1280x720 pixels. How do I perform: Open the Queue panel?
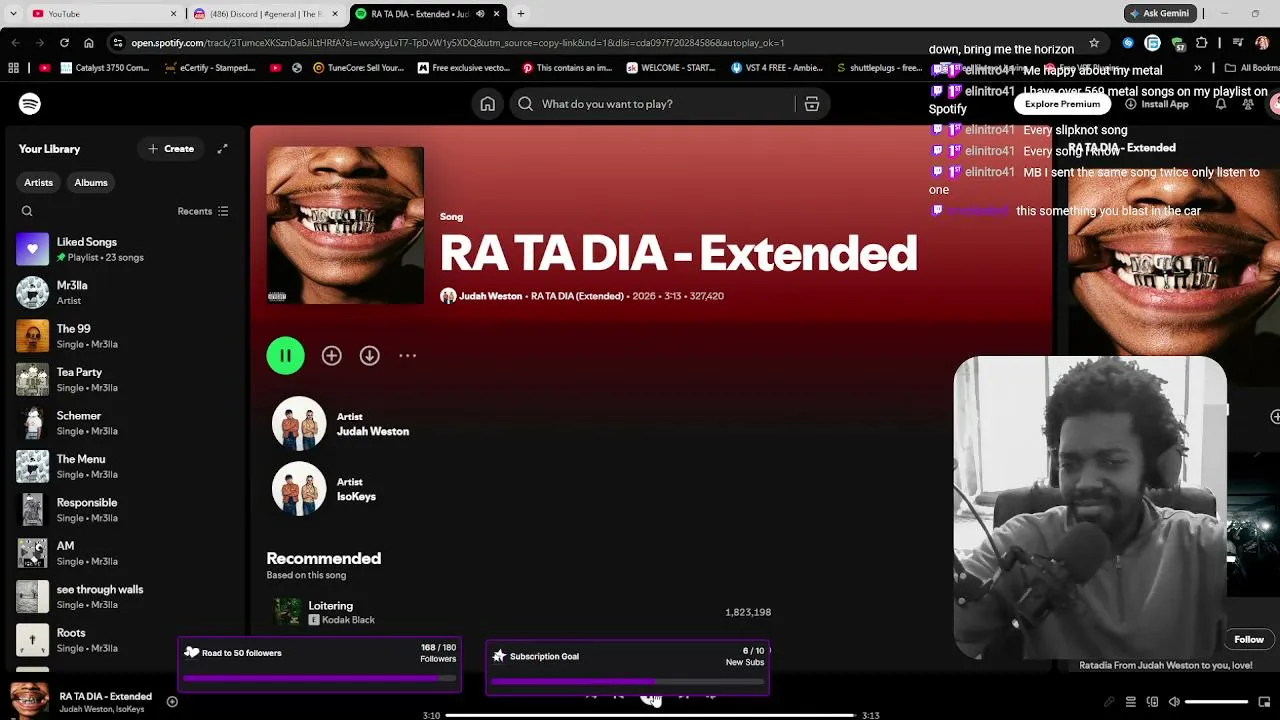[1131, 702]
